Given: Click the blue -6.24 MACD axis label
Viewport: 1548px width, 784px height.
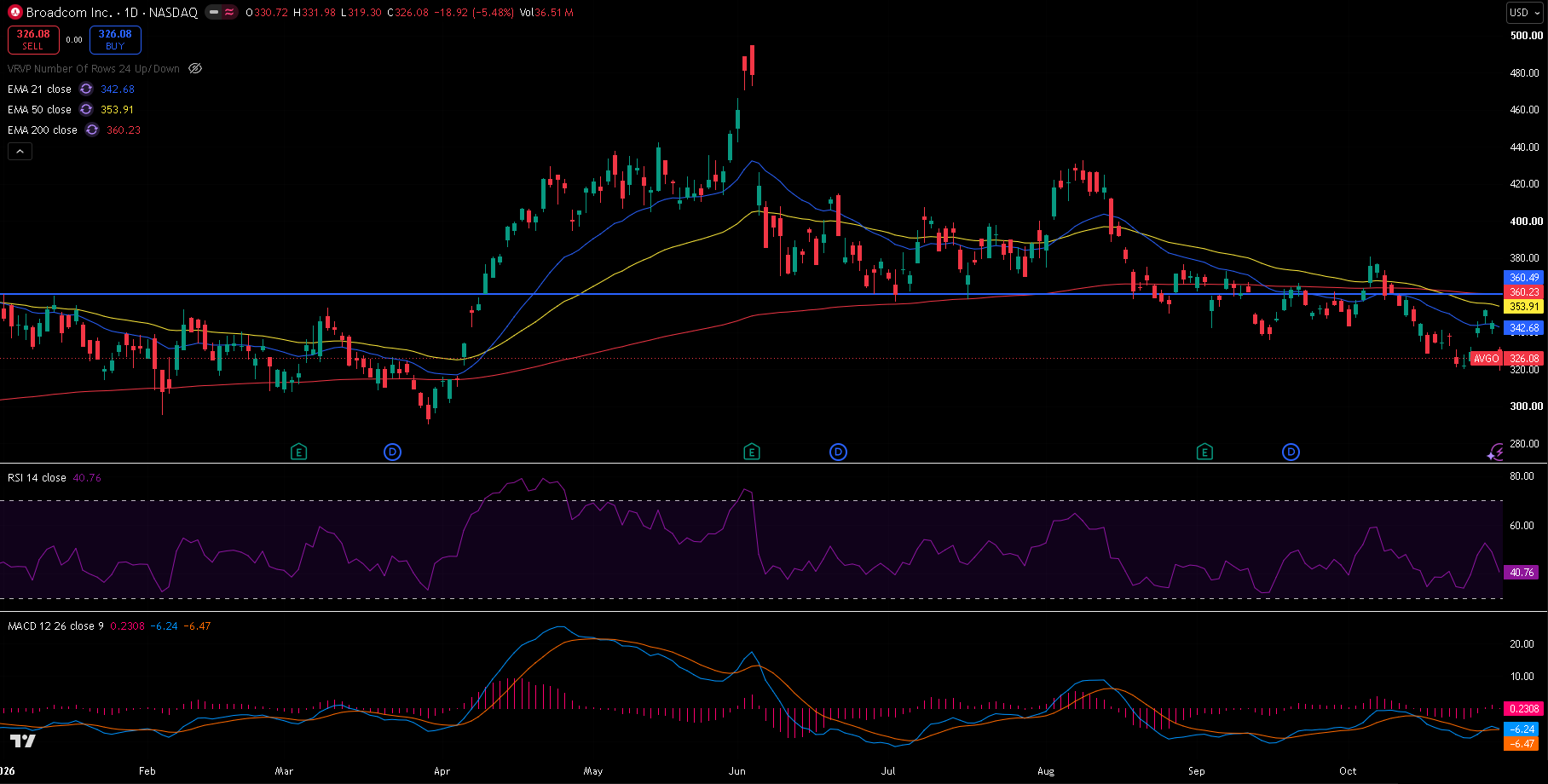Looking at the screenshot, I should point(1522,729).
